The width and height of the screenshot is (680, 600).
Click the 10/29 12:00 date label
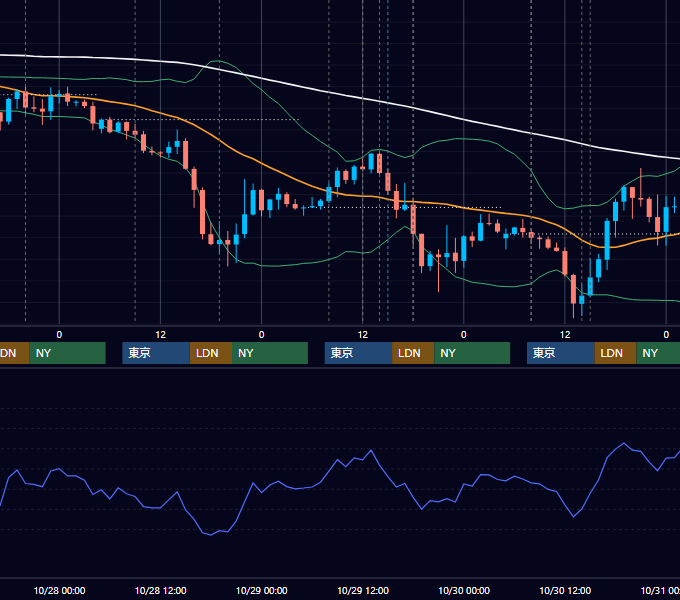click(x=363, y=590)
